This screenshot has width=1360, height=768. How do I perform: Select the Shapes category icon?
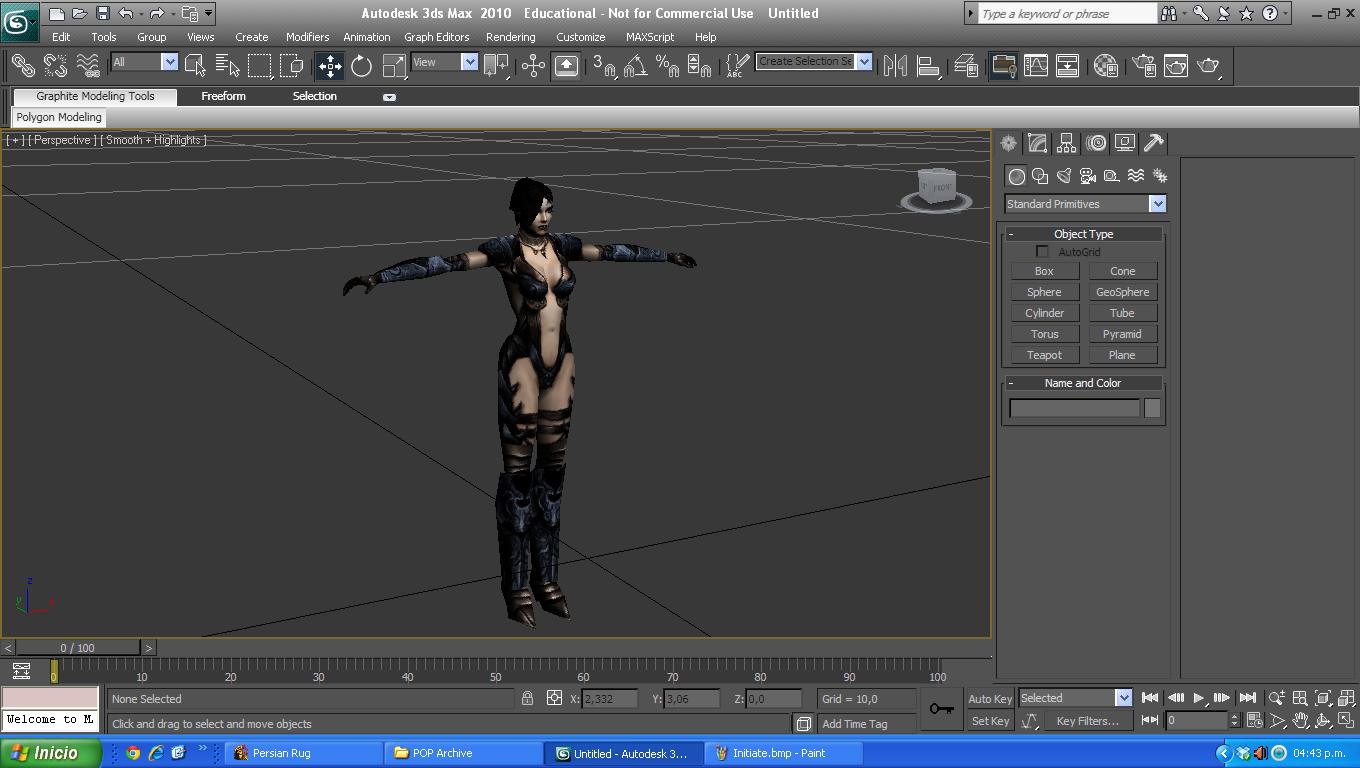[x=1040, y=176]
